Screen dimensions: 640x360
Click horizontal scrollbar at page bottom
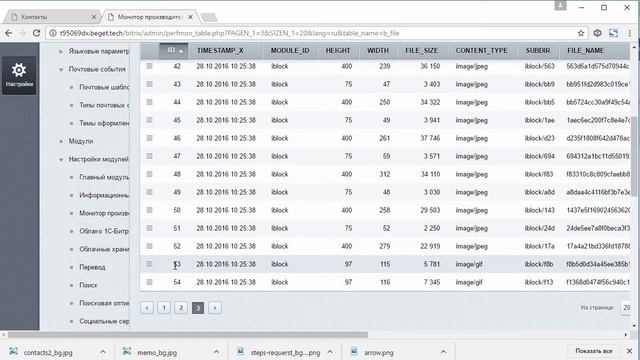[188, 335]
